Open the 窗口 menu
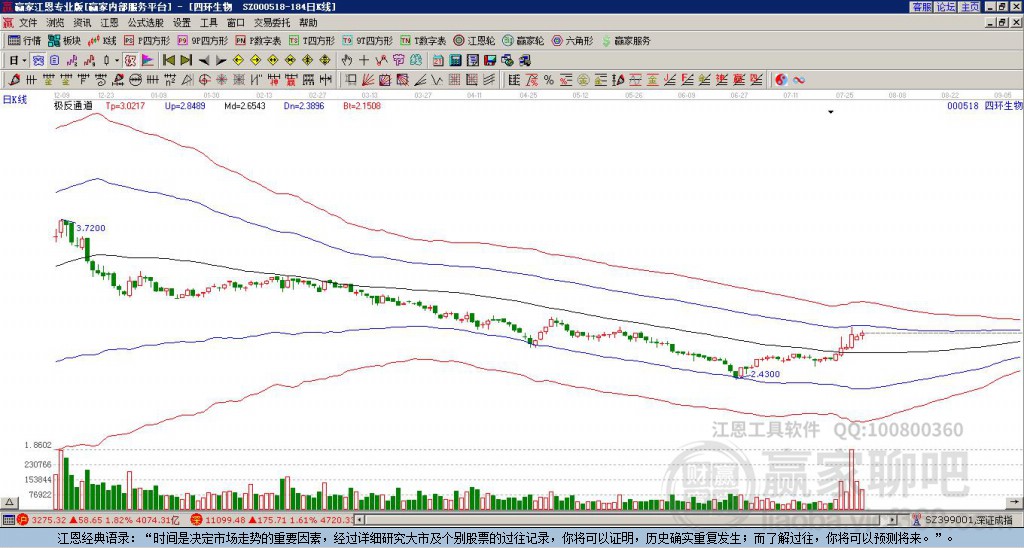 click(x=236, y=23)
